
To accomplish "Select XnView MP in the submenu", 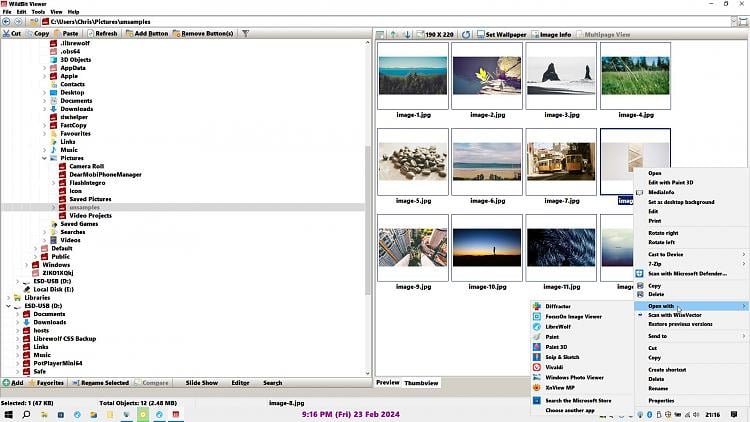I will (563, 387).
